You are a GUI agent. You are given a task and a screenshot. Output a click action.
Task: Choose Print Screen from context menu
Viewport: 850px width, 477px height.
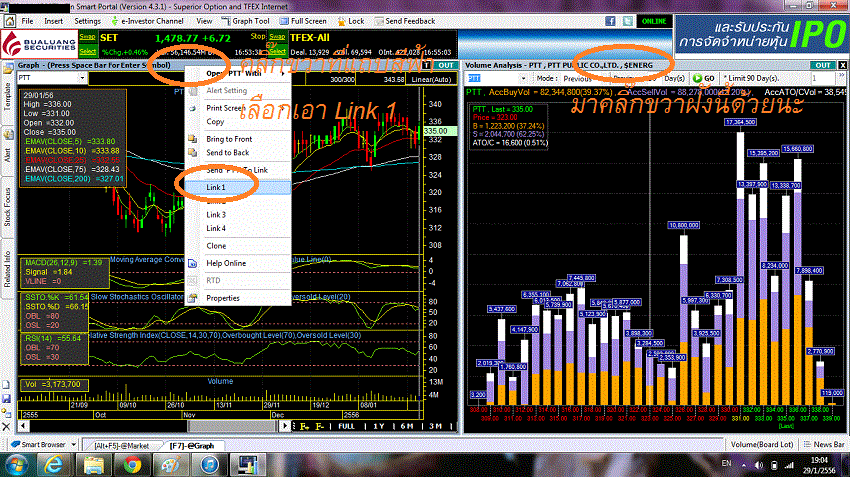[x=226, y=108]
